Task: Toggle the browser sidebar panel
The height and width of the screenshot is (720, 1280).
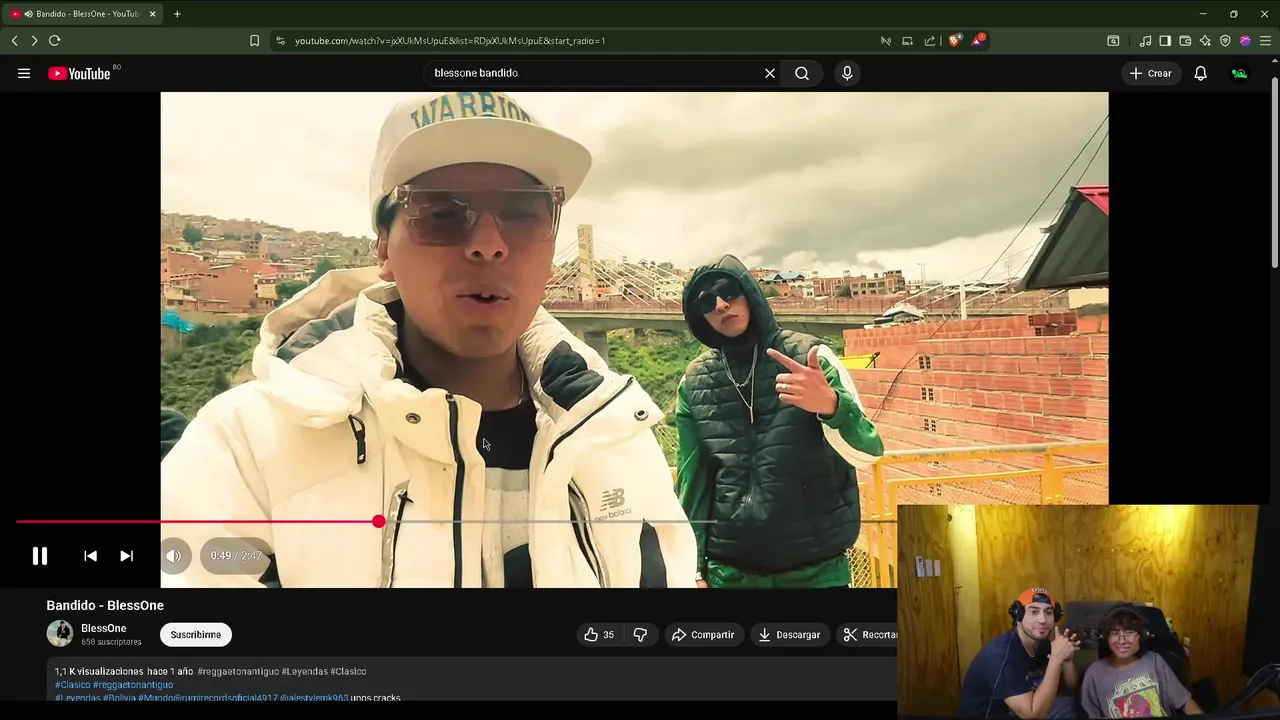Action: [x=1166, y=41]
